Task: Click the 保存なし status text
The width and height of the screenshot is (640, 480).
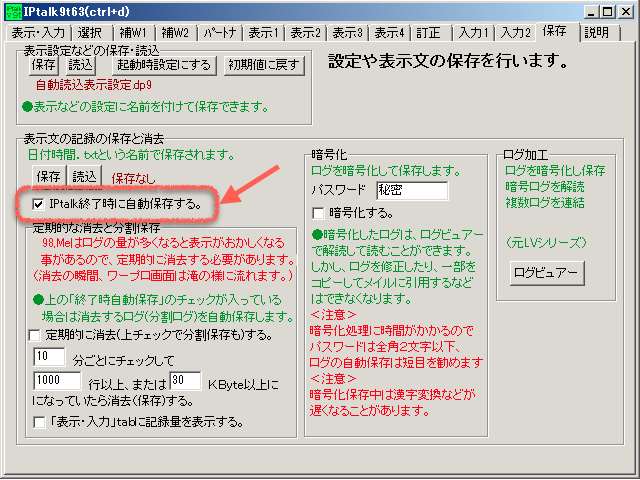Action: click(133, 178)
